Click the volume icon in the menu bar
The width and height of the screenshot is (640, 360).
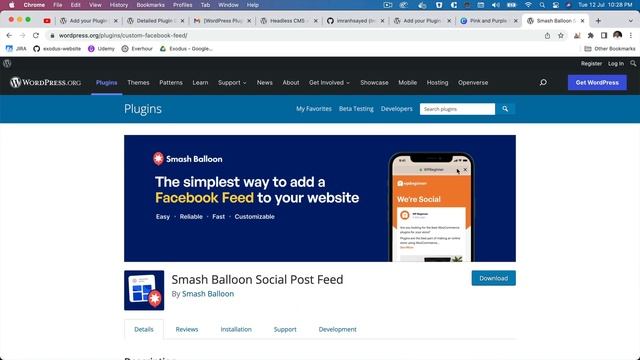[496, 5]
